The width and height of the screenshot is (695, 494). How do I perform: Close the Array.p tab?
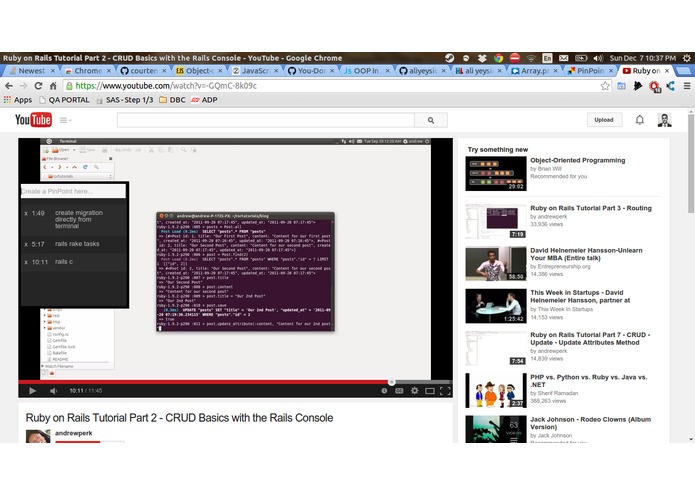click(555, 71)
